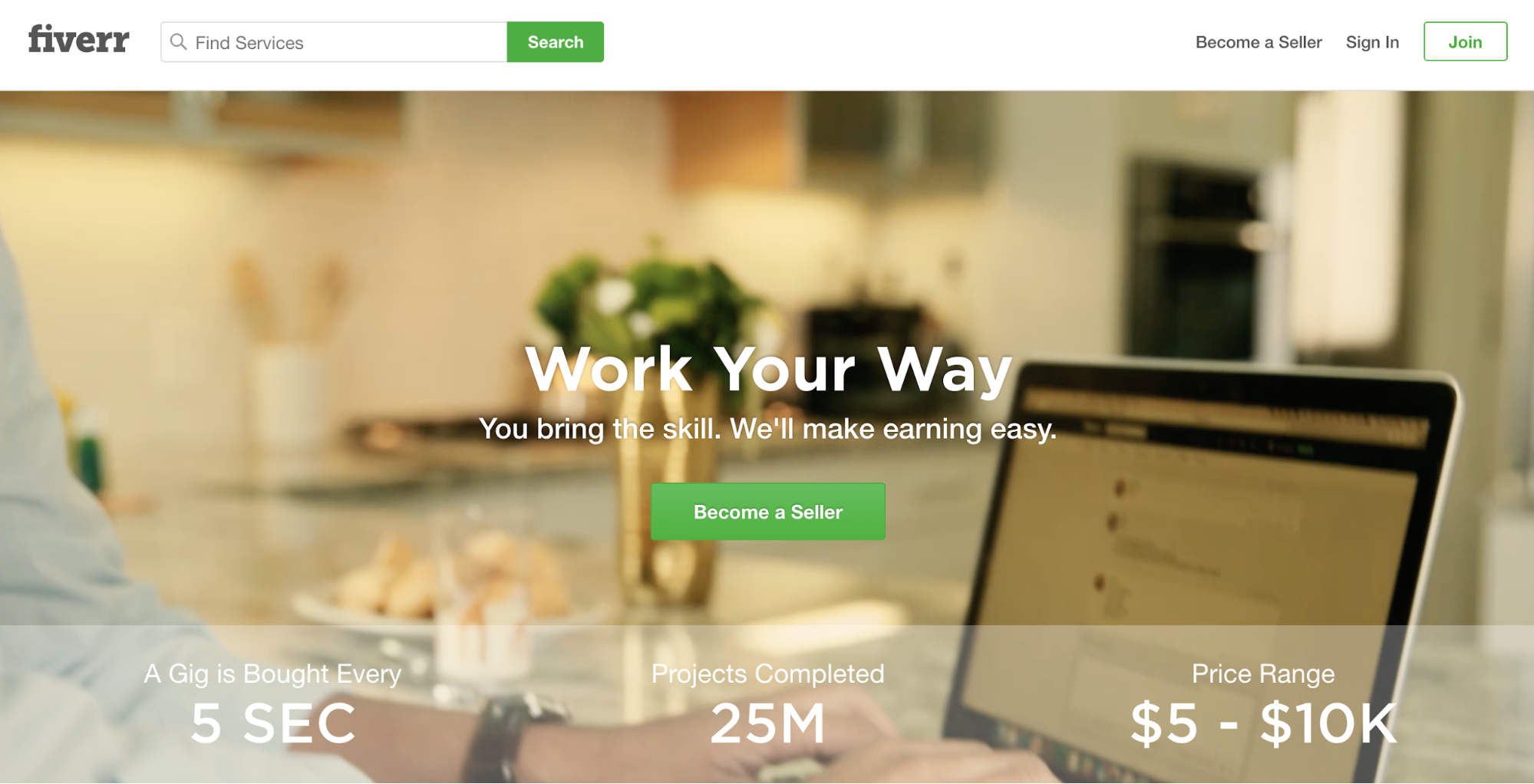Click the green Become a Seller hero button
This screenshot has height=784, width=1534.
pyautogui.click(x=768, y=512)
